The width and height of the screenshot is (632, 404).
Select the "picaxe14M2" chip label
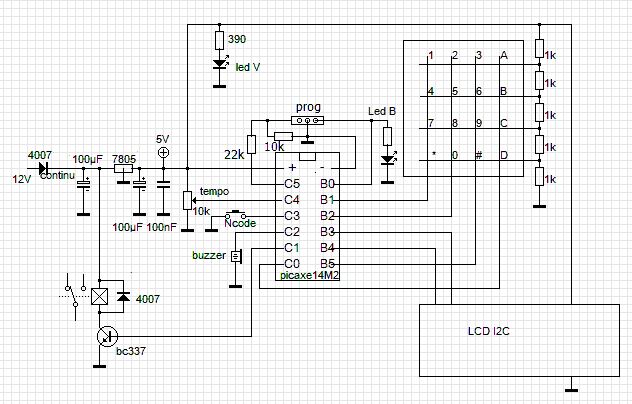tap(310, 276)
